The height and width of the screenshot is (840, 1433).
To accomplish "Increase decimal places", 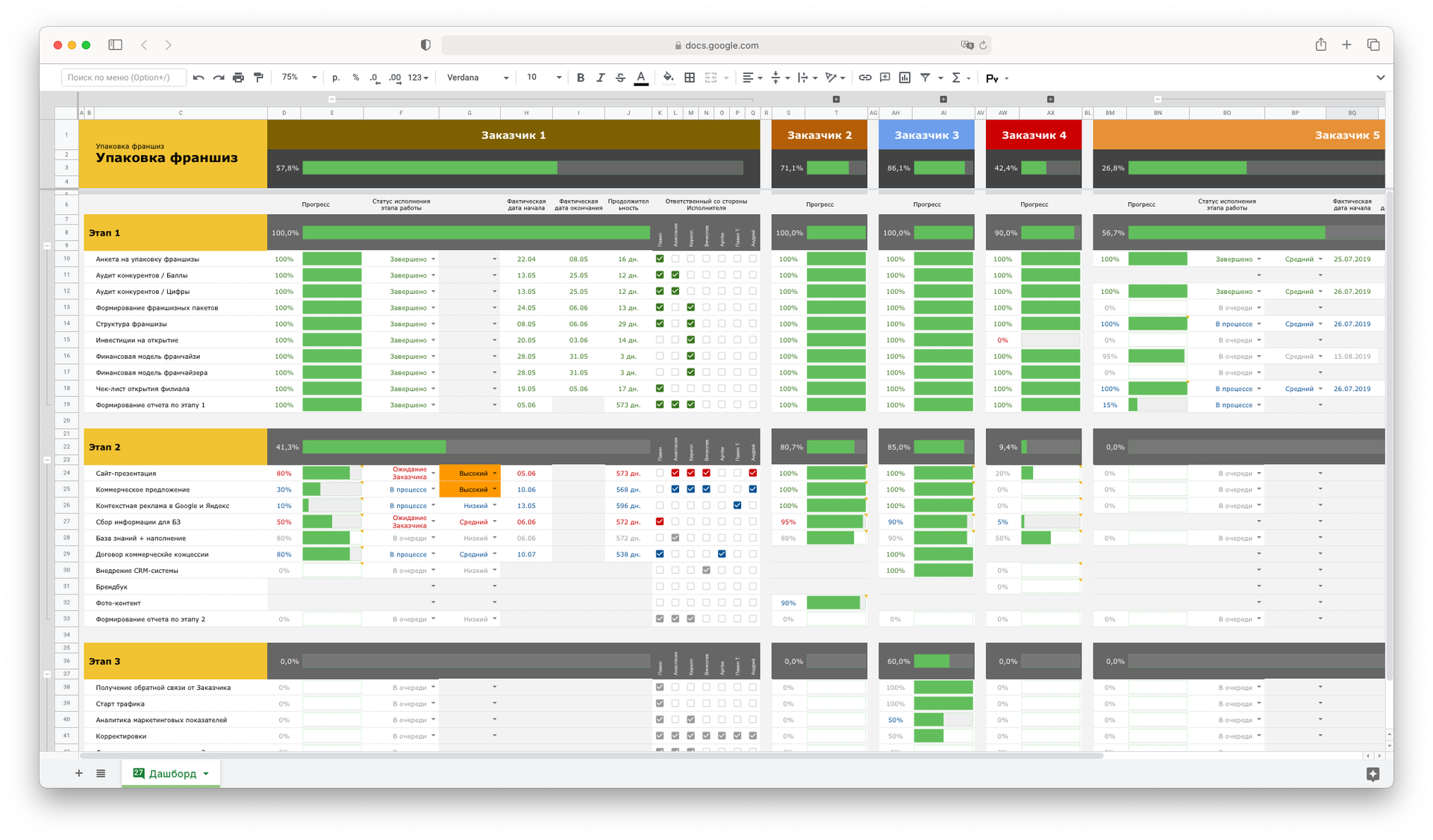I will click(x=395, y=78).
